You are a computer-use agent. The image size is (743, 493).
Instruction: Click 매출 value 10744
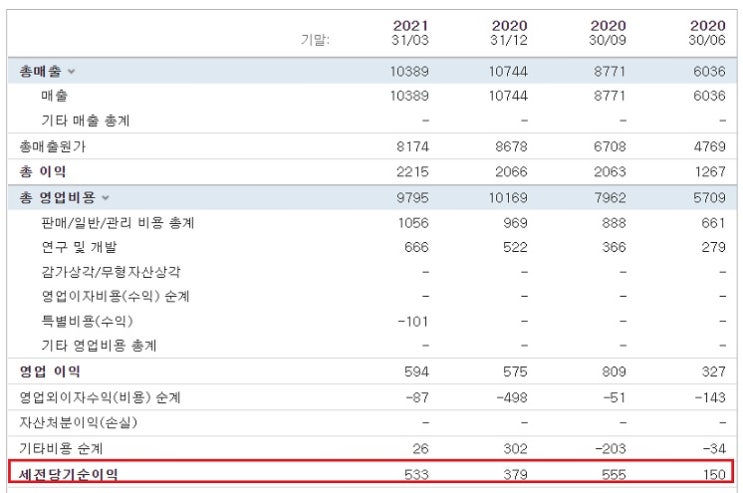508,96
